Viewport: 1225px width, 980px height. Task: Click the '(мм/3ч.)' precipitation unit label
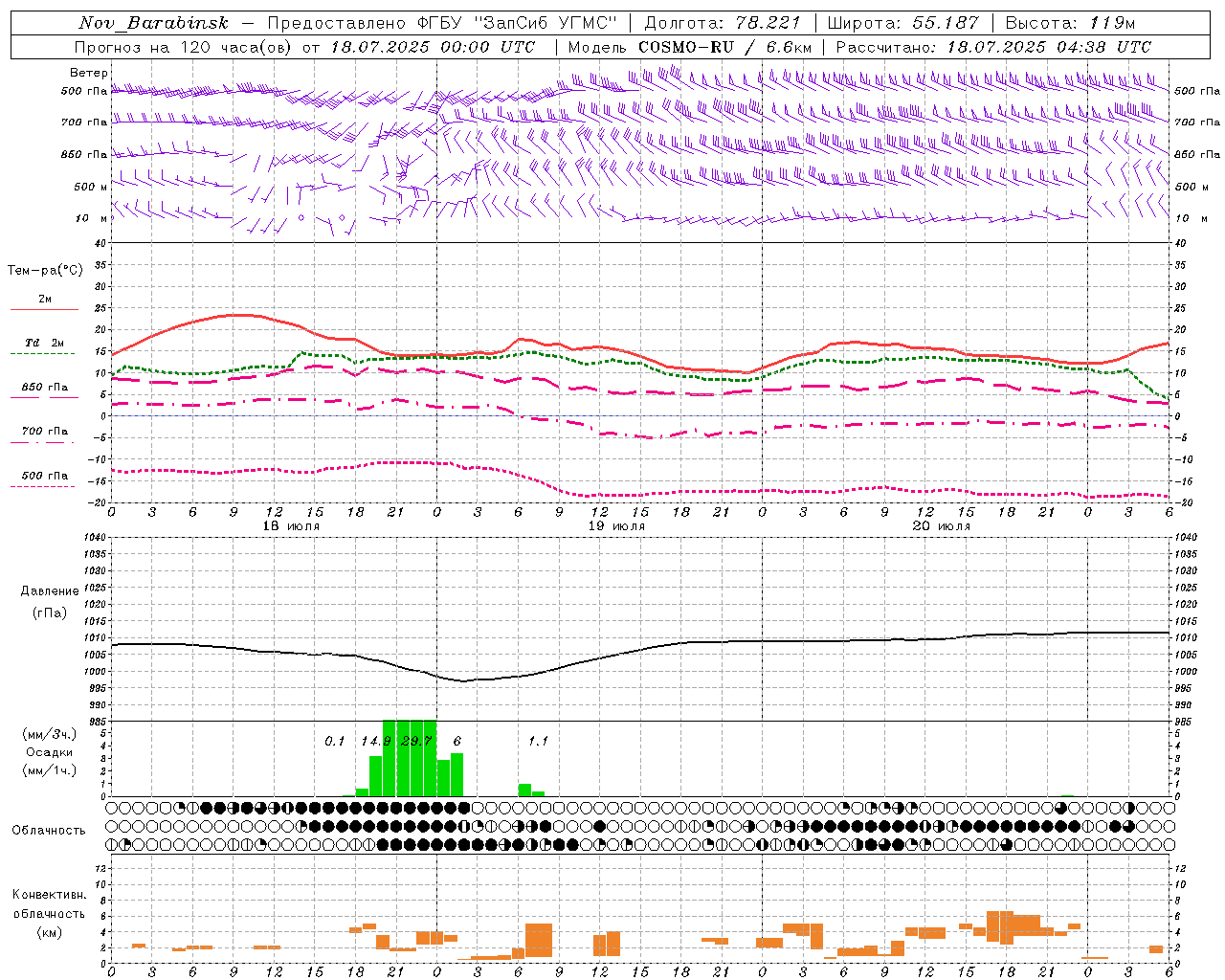(50, 734)
